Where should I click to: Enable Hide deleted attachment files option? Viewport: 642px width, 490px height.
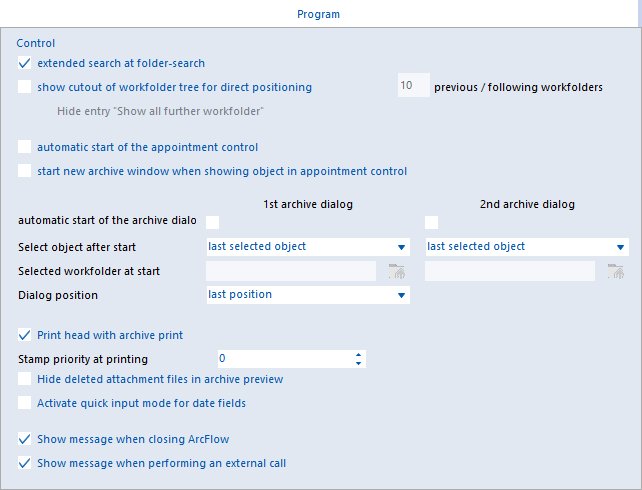click(x=25, y=379)
